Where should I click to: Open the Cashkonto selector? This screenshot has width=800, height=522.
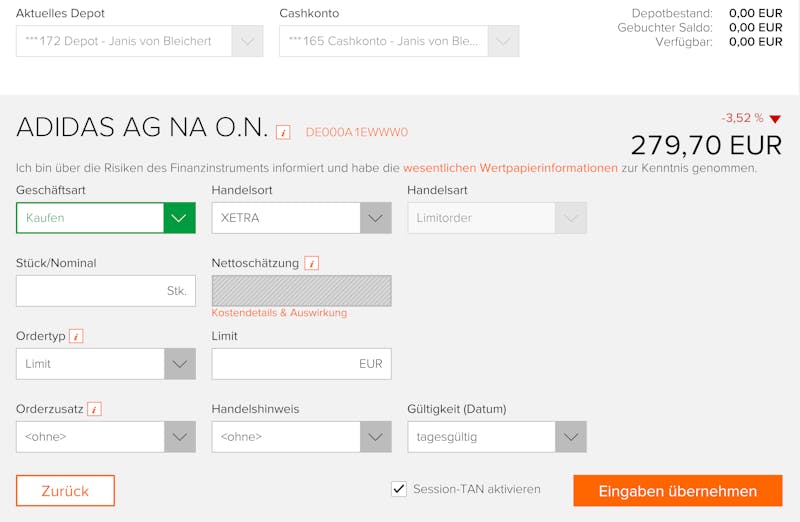click(x=399, y=41)
